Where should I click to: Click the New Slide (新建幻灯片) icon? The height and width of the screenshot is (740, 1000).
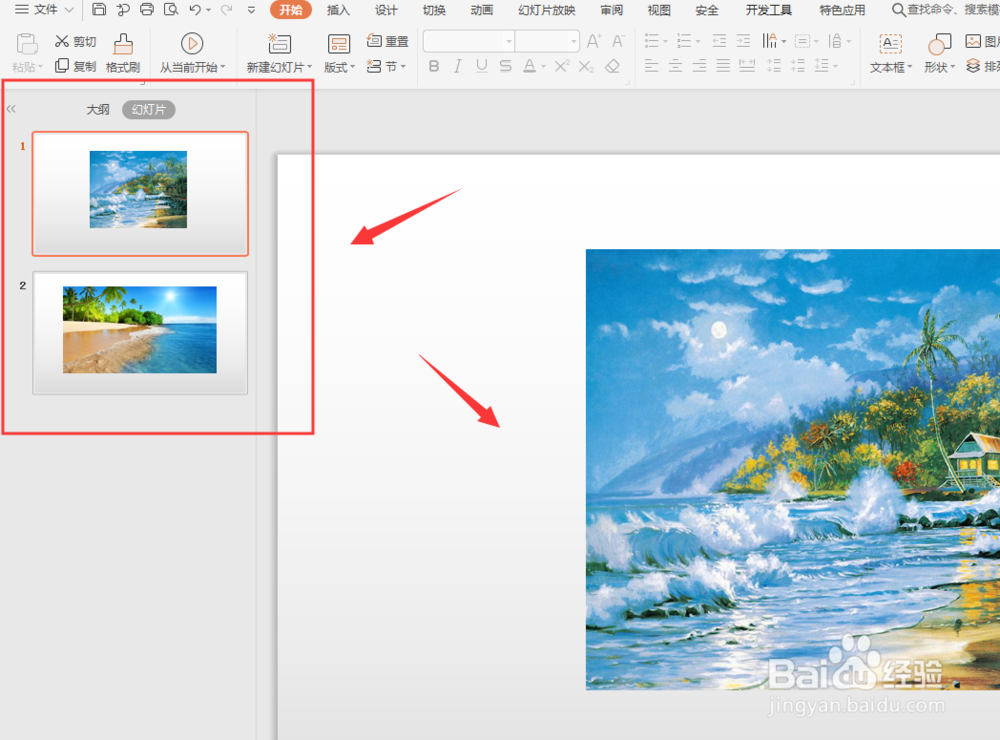[279, 43]
